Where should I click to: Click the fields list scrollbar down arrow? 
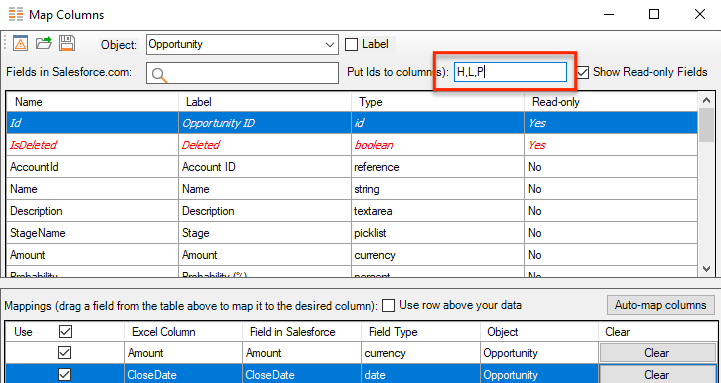707,269
